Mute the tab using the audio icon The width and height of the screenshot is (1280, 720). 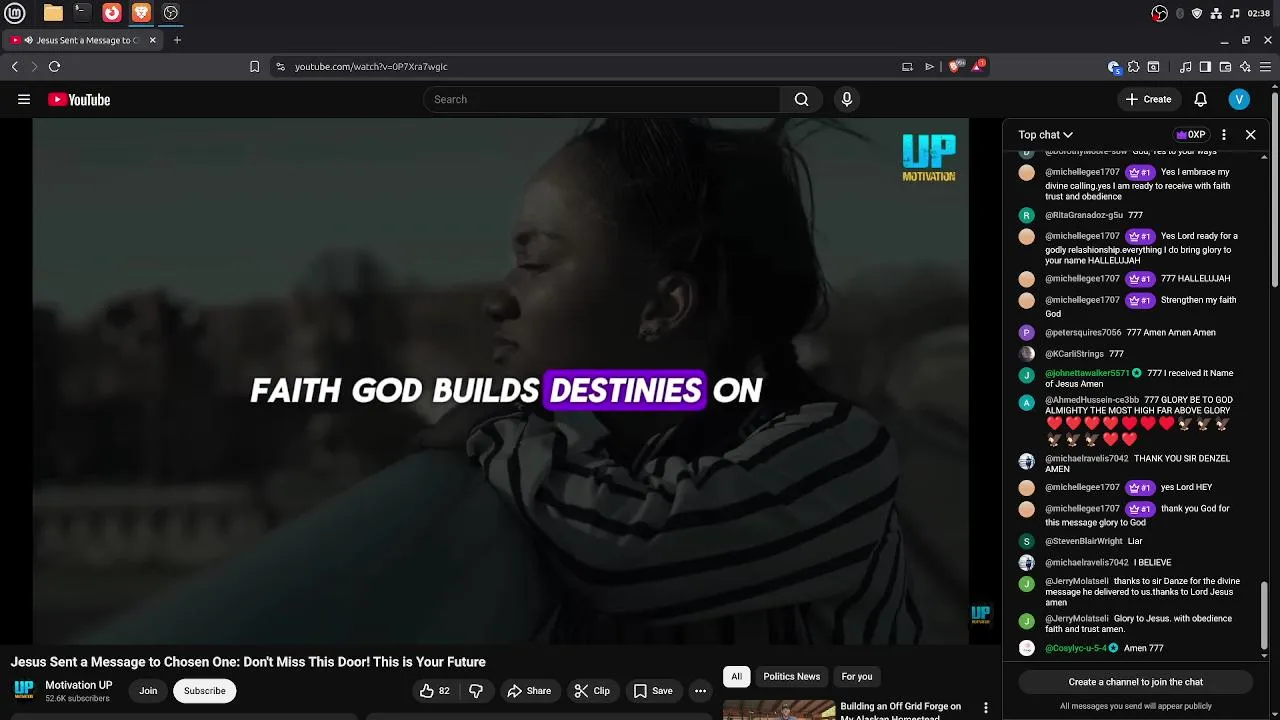pos(29,40)
